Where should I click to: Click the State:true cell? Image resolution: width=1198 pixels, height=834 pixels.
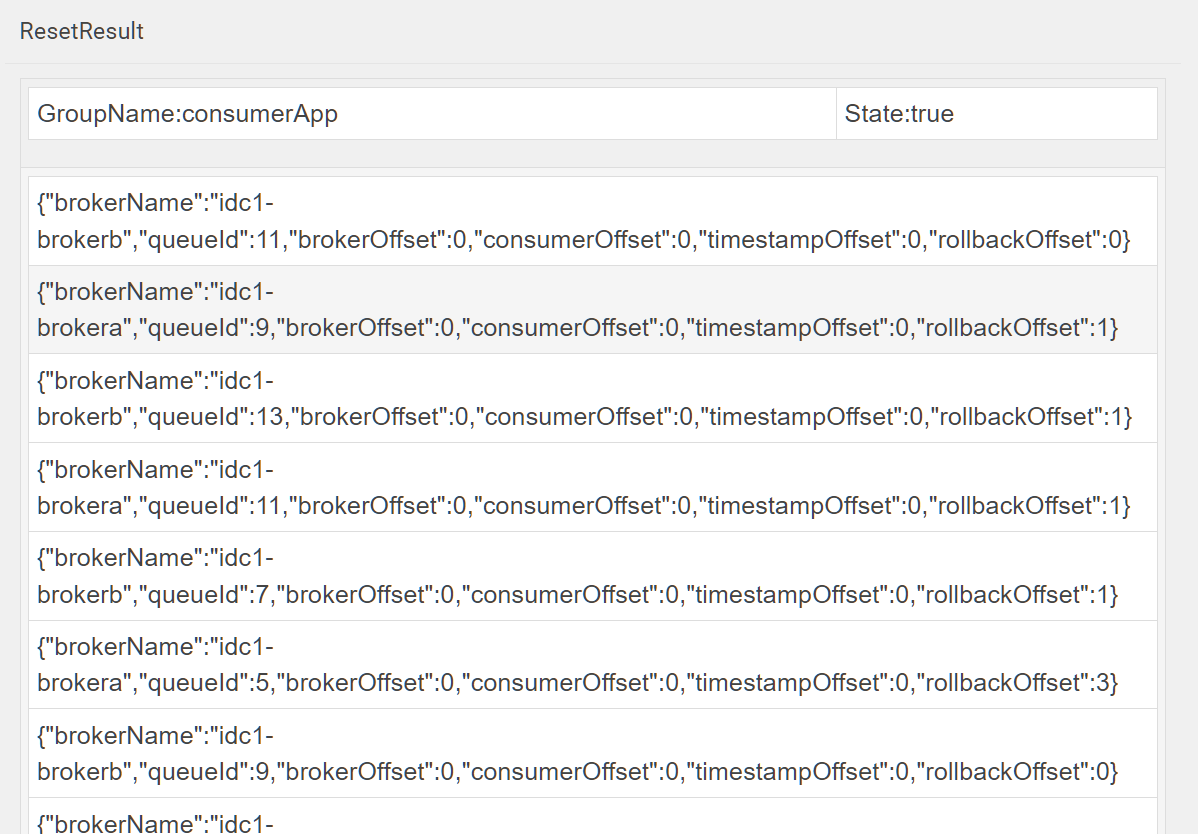[996, 114]
